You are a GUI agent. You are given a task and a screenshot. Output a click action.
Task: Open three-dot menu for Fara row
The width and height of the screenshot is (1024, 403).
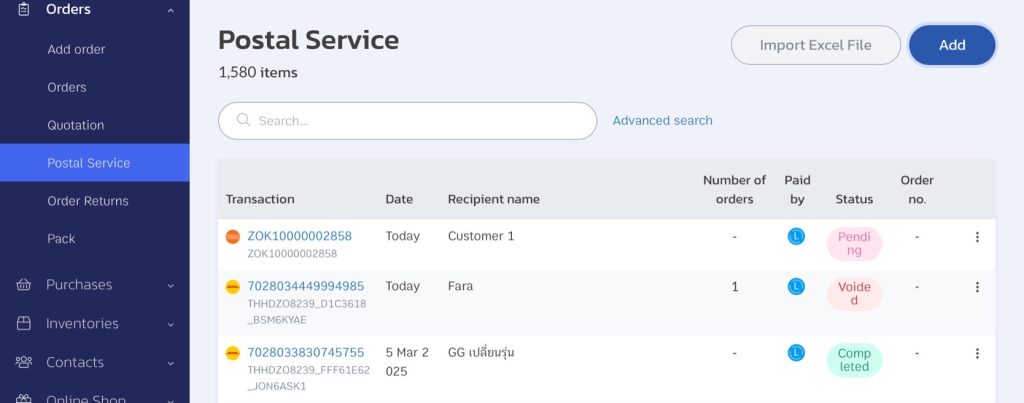[x=977, y=287]
